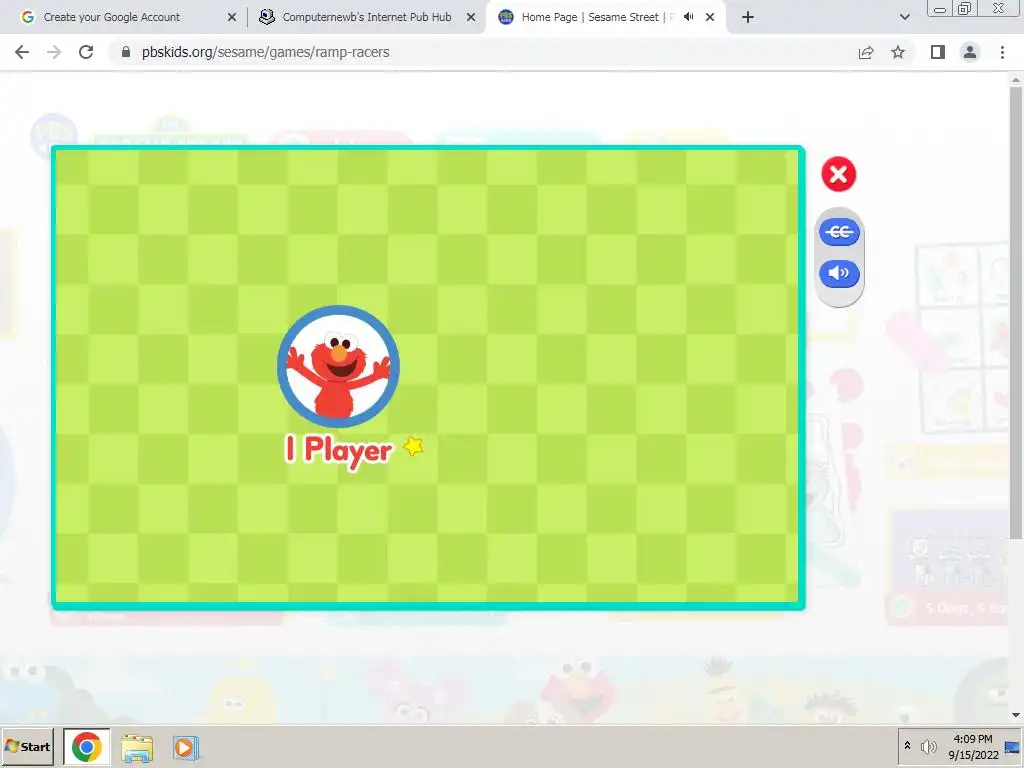This screenshot has width=1024, height=768.
Task: Close the Create your Google Account tab
Action: (x=232, y=17)
